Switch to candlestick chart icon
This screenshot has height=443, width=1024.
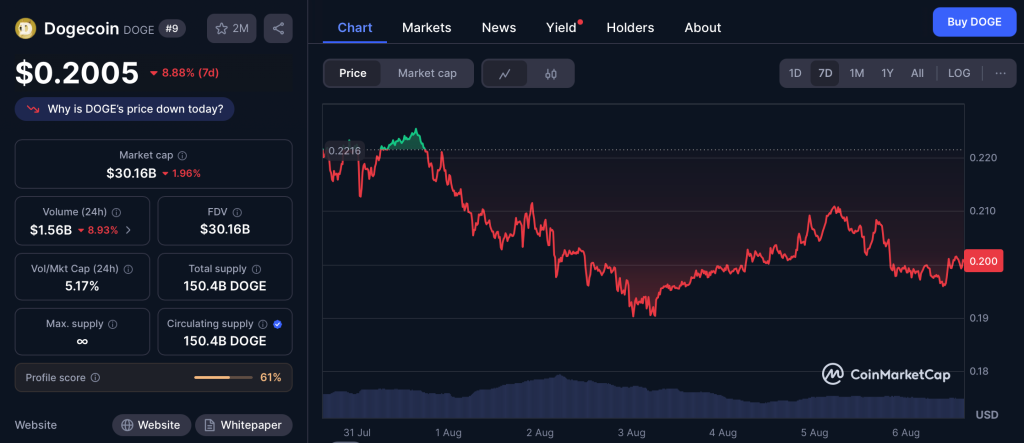tap(551, 73)
